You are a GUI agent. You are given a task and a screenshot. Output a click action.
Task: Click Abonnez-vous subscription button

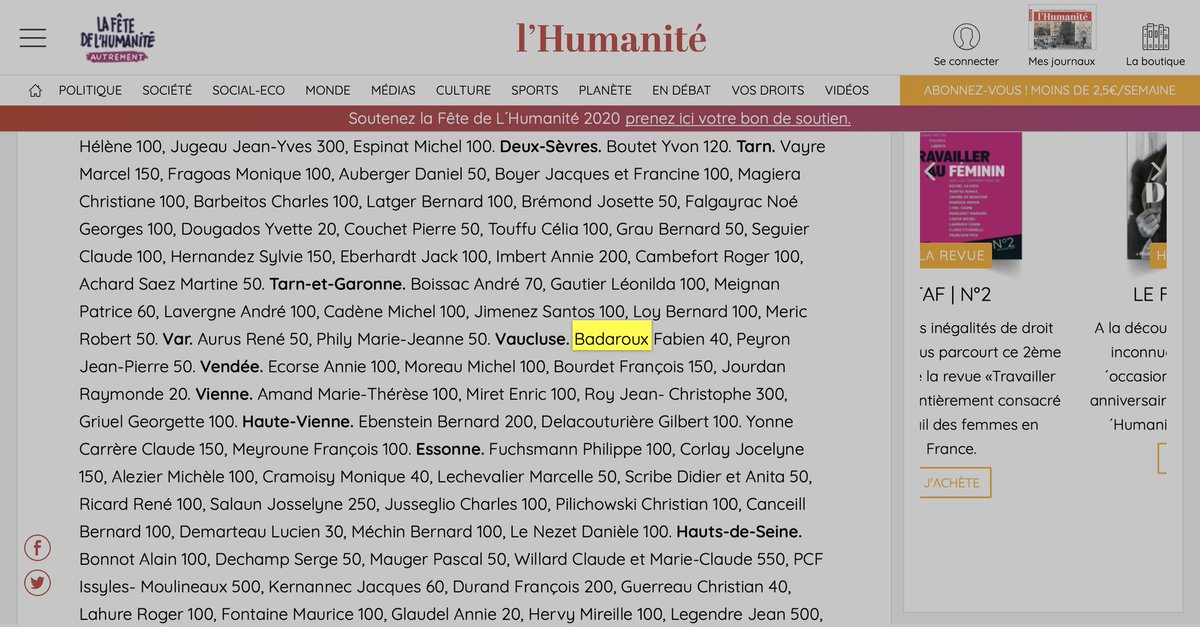1050,90
